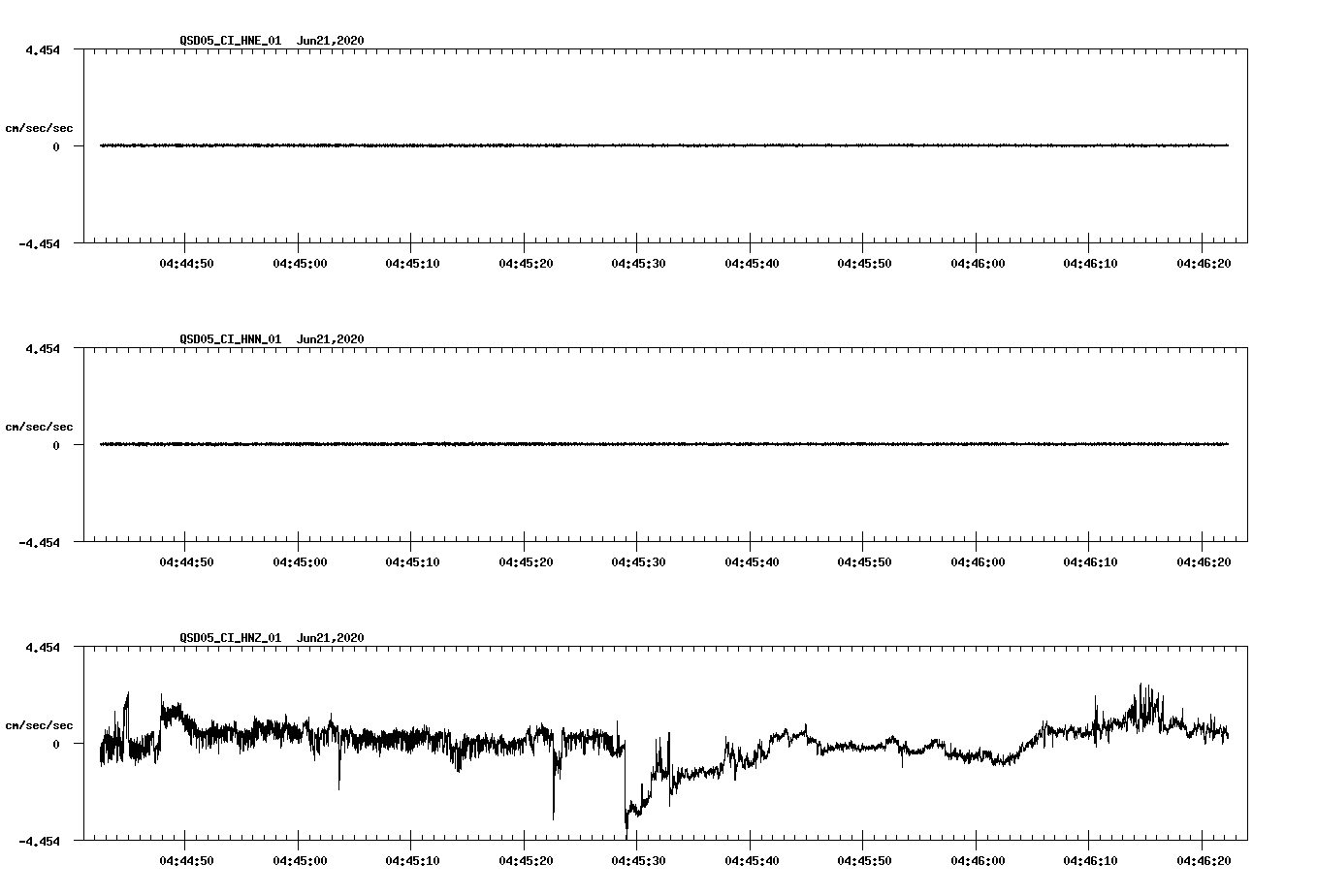Click the 04:45:20 label under HNZ plot
Screen dimensions: 1317x896
525,860
